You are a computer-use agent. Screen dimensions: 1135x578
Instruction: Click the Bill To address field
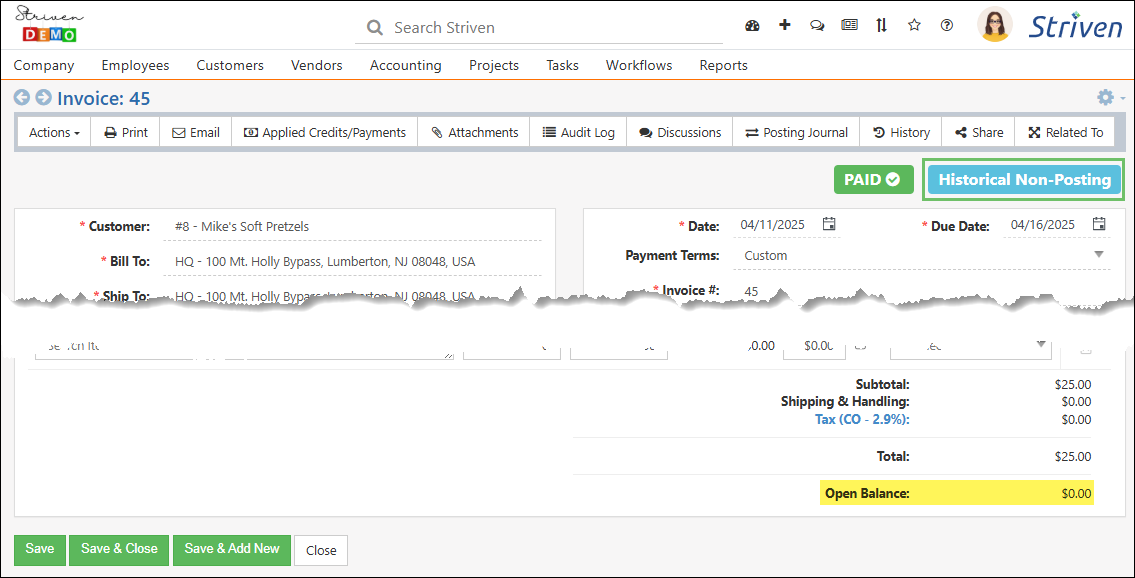point(353,261)
